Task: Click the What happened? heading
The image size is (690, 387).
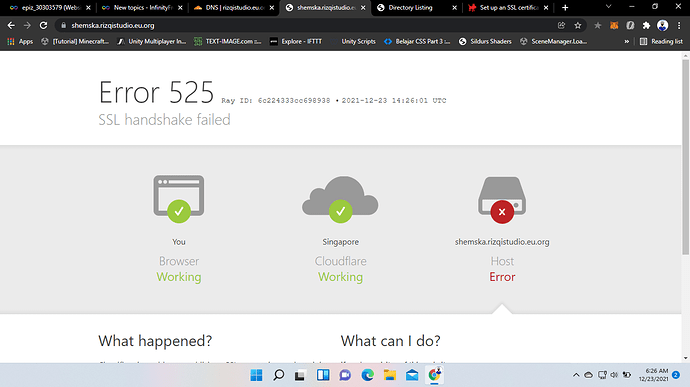Action: (155, 341)
